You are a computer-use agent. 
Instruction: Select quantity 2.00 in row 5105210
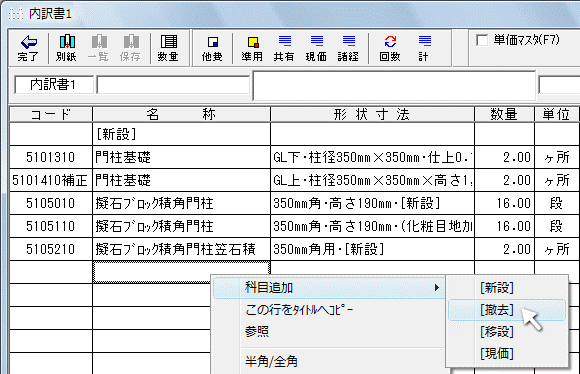(505, 249)
